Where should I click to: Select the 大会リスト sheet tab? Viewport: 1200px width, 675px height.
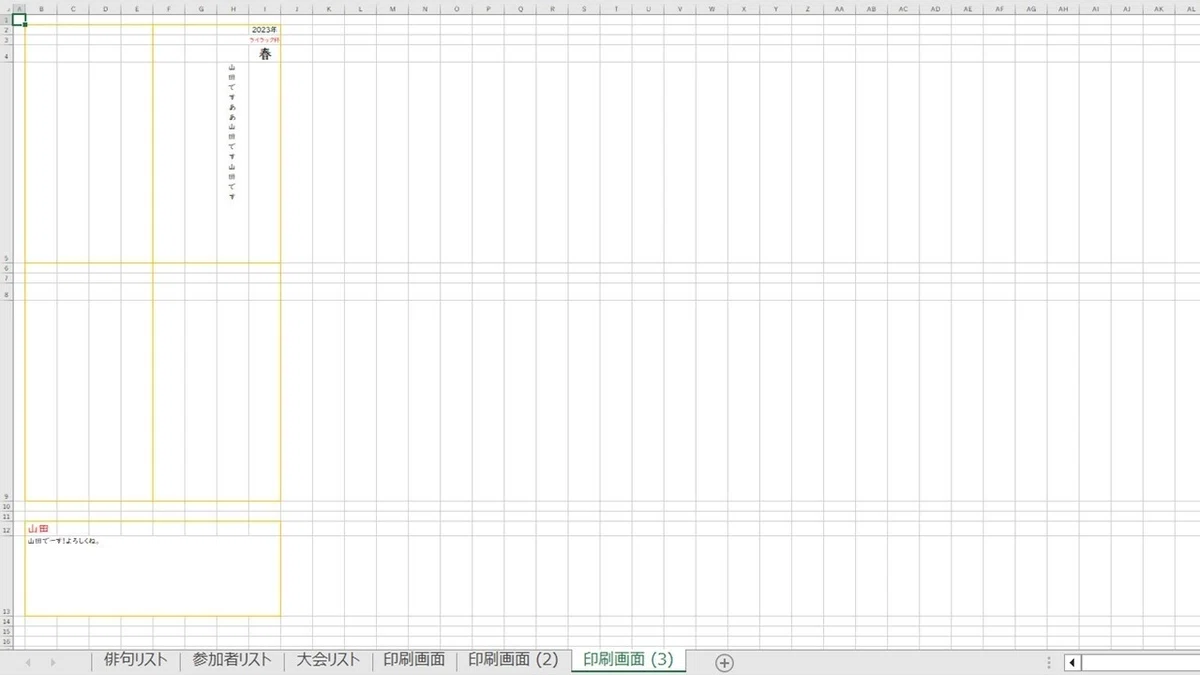pyautogui.click(x=327, y=660)
